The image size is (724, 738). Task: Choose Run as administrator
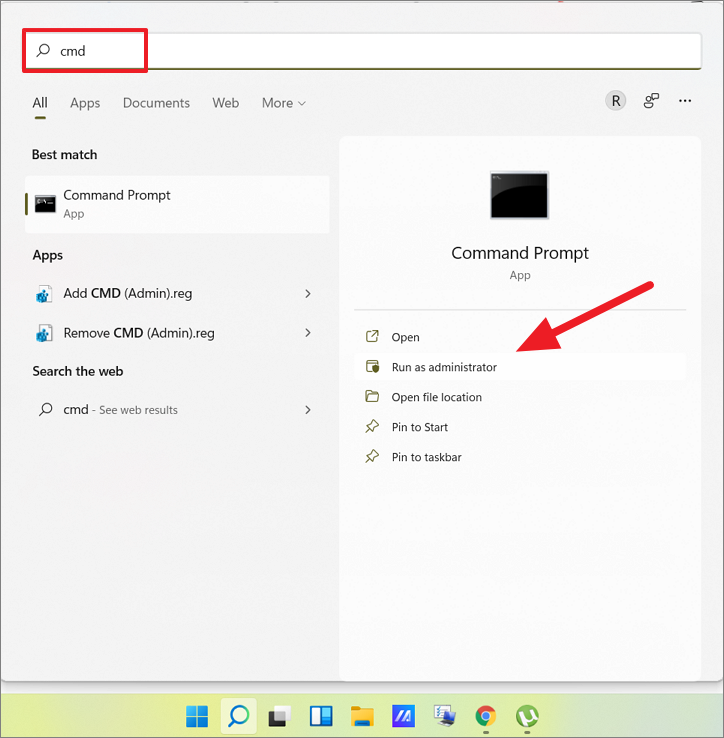(x=520, y=367)
